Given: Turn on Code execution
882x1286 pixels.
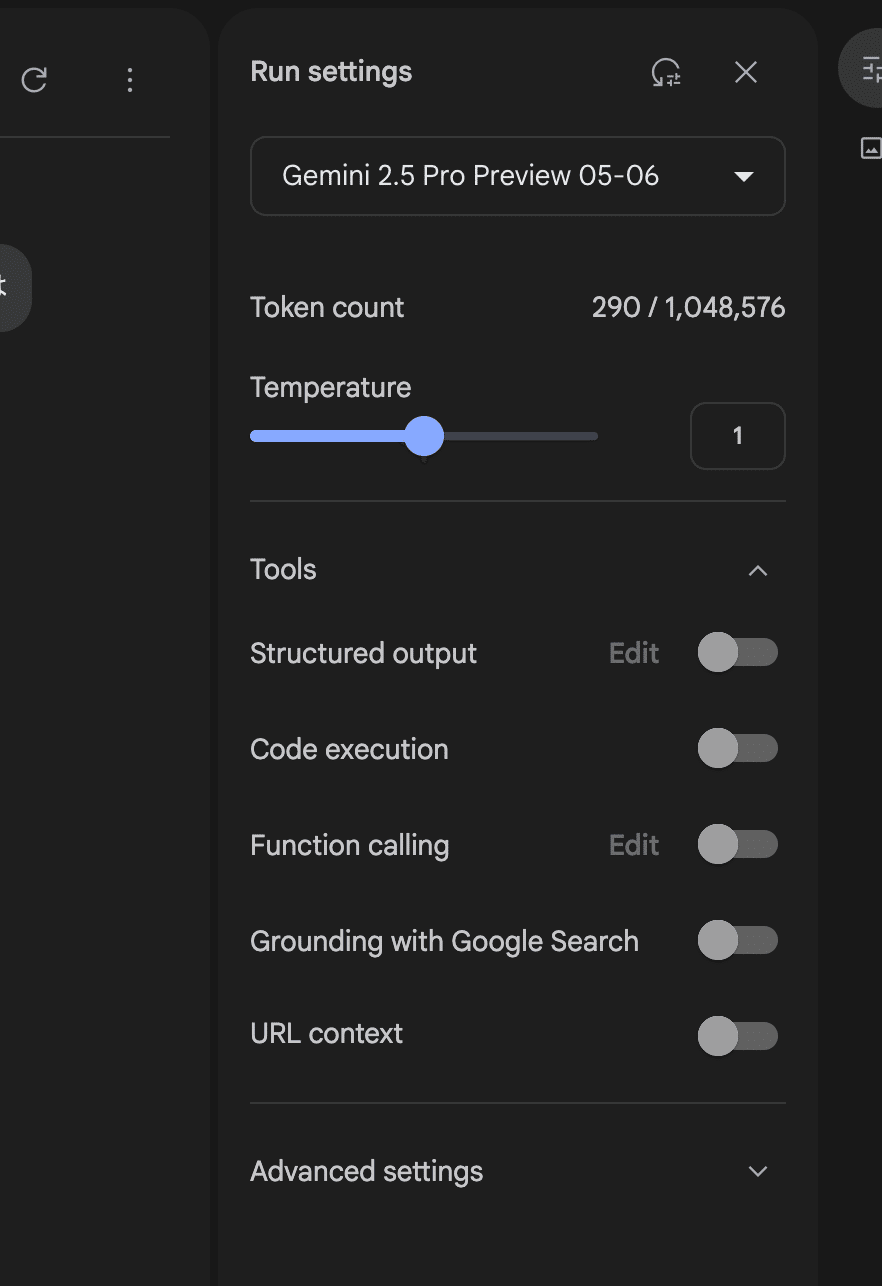Looking at the screenshot, I should coord(738,749).
